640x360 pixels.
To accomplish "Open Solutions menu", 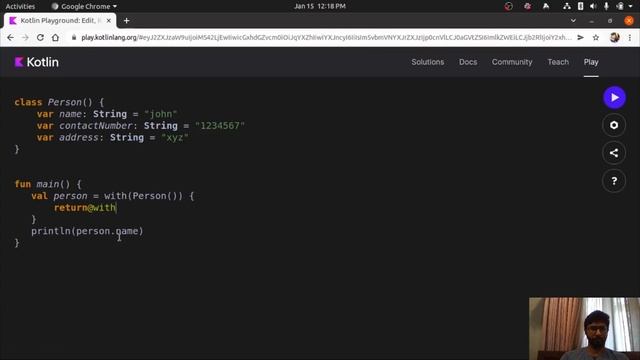I will click(x=427, y=62).
